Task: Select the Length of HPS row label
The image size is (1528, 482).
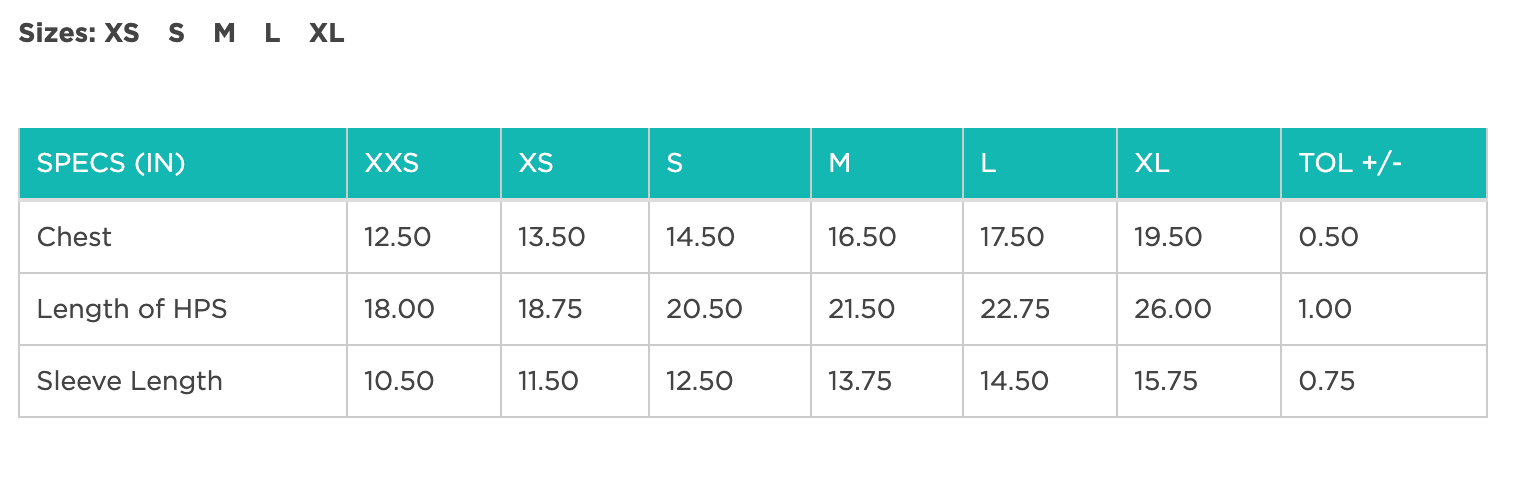Action: pyautogui.click(x=132, y=309)
